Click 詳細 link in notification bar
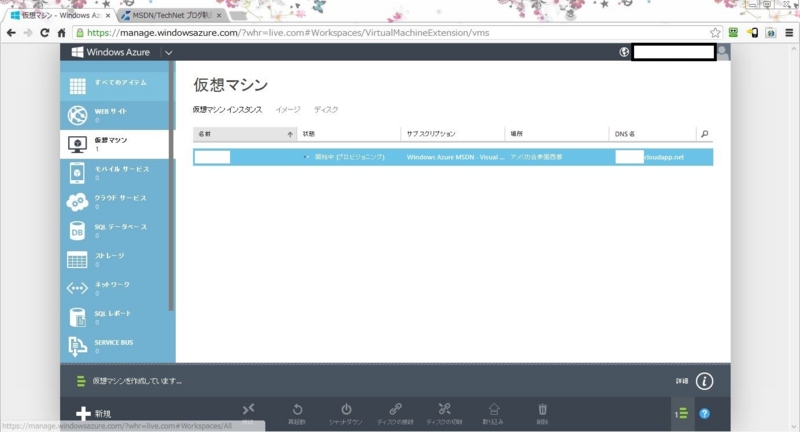 [682, 381]
